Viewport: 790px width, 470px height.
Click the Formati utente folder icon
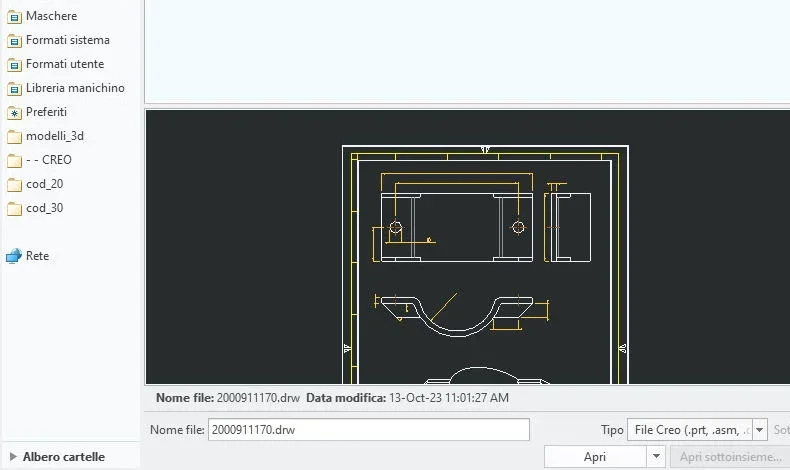click(x=14, y=65)
